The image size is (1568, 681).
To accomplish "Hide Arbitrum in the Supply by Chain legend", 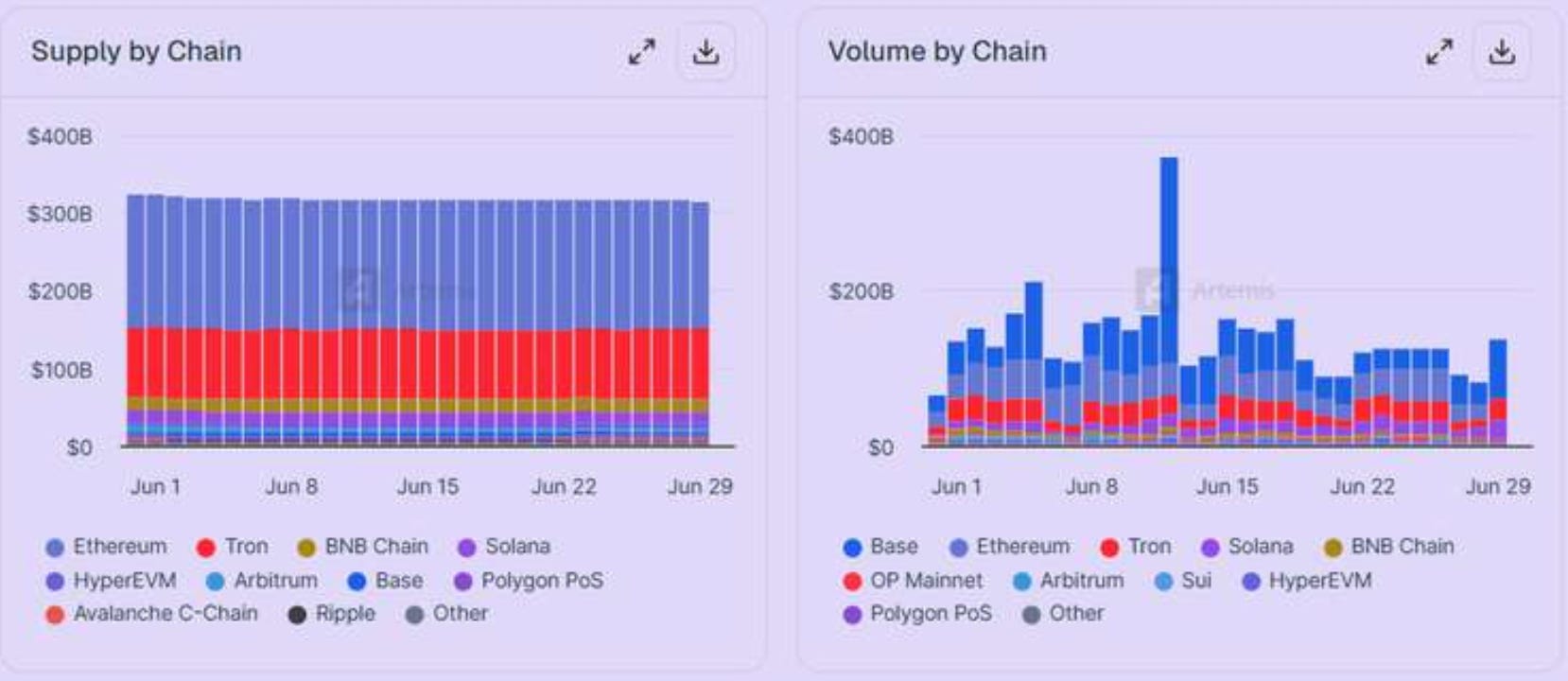I will [262, 581].
